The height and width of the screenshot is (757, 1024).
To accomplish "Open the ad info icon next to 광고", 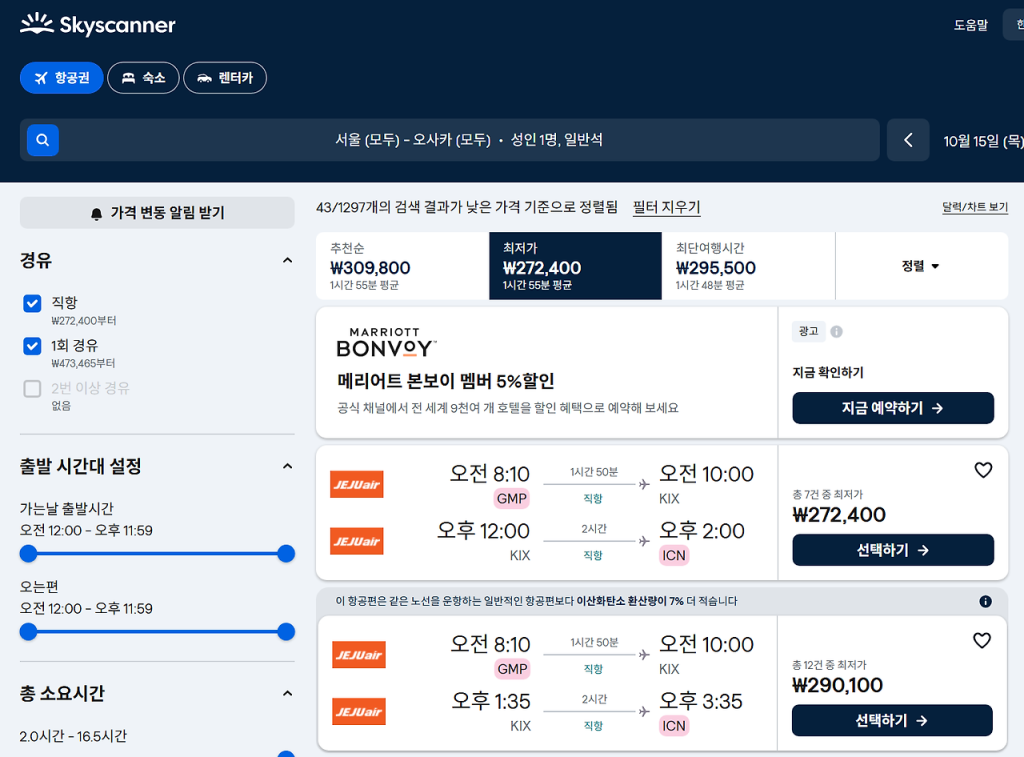I will point(836,332).
